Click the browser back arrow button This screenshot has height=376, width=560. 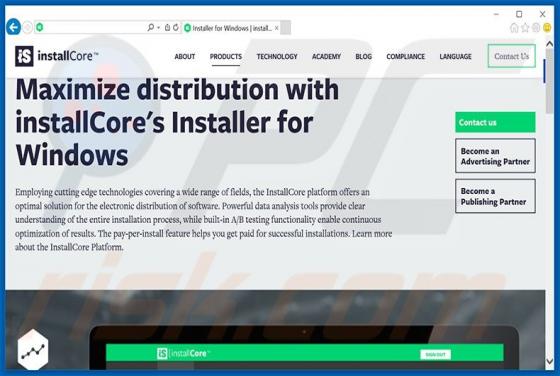(x=13, y=27)
